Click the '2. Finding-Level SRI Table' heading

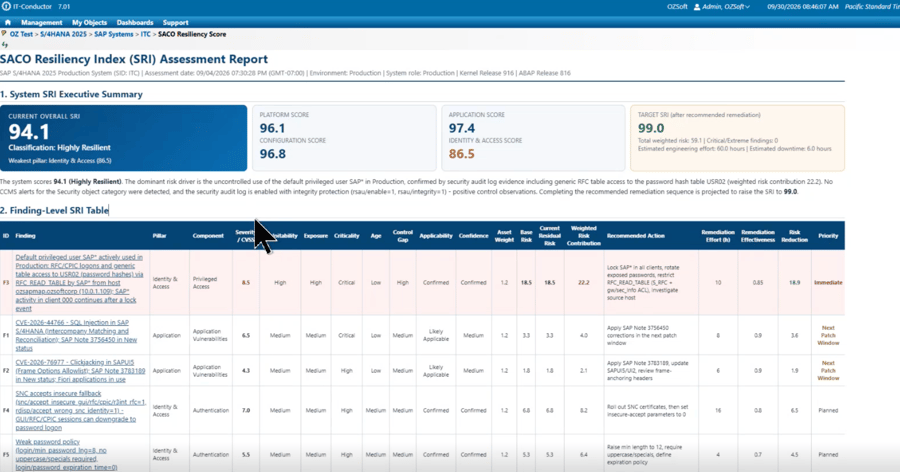tap(55, 211)
